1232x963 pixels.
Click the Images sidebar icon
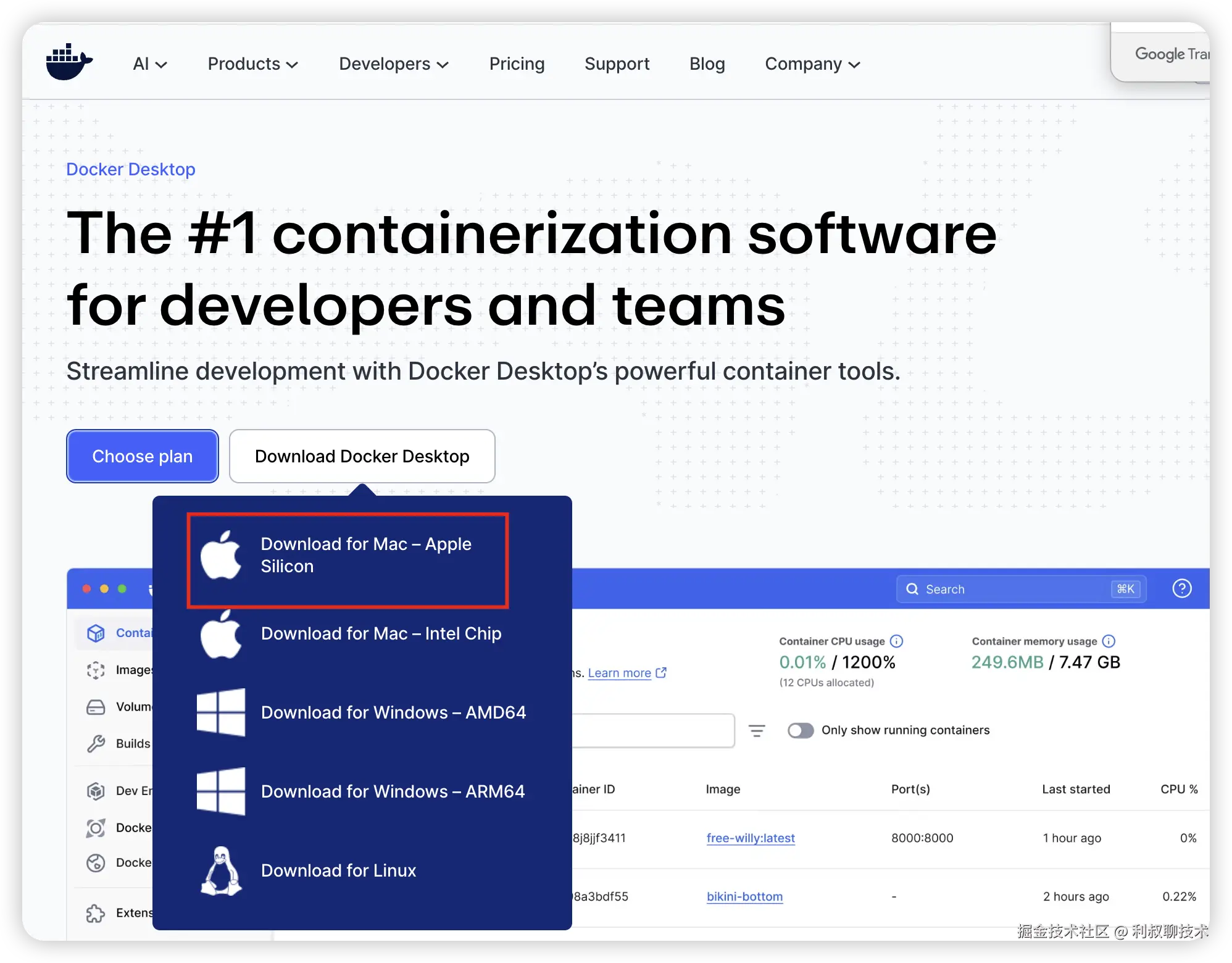pyautogui.click(x=96, y=670)
